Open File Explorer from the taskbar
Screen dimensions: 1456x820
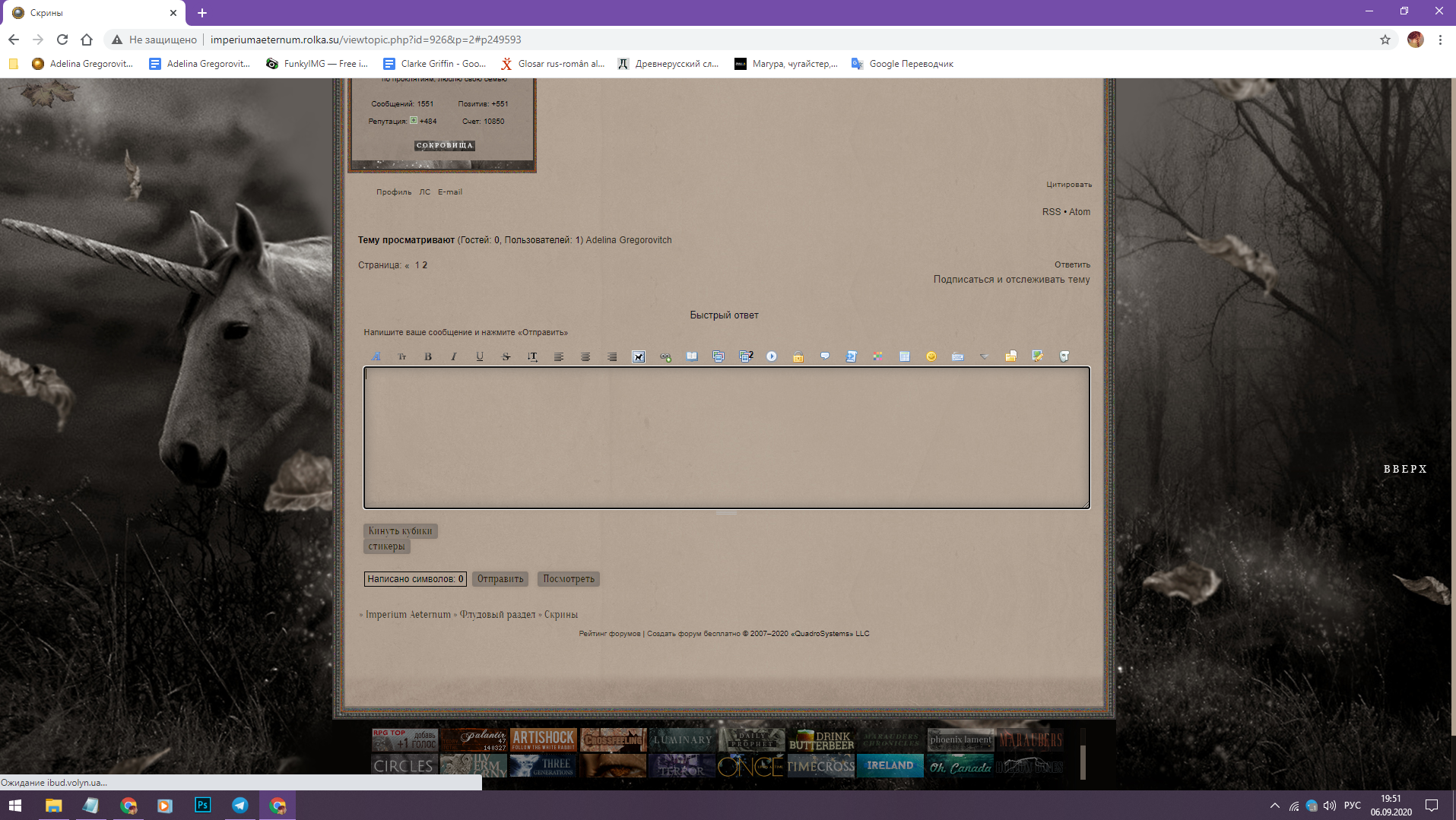53,806
